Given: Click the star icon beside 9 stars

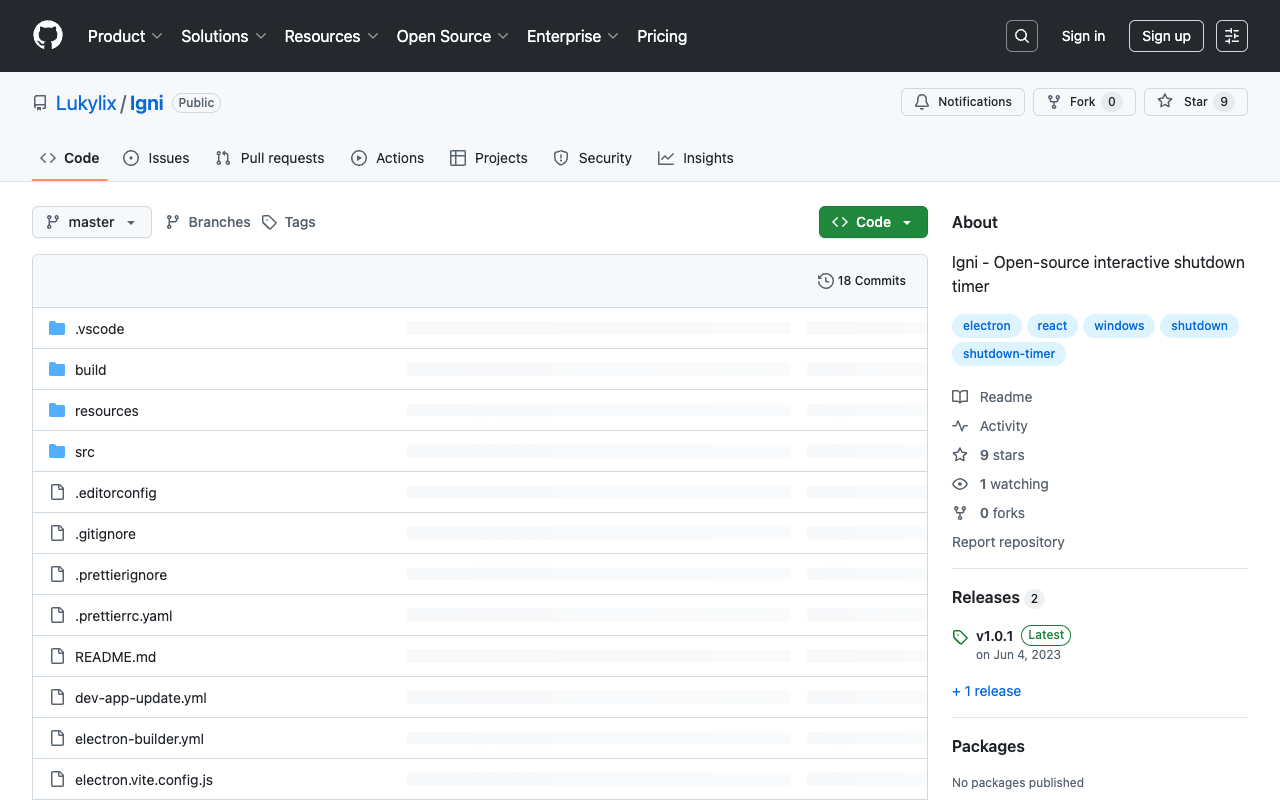Looking at the screenshot, I should [x=960, y=455].
